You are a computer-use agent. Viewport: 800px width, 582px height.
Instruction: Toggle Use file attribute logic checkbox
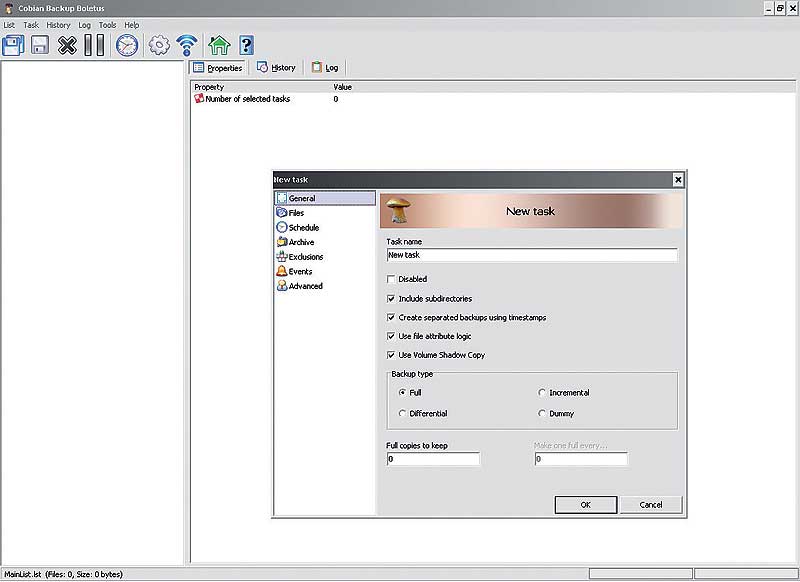click(x=391, y=336)
